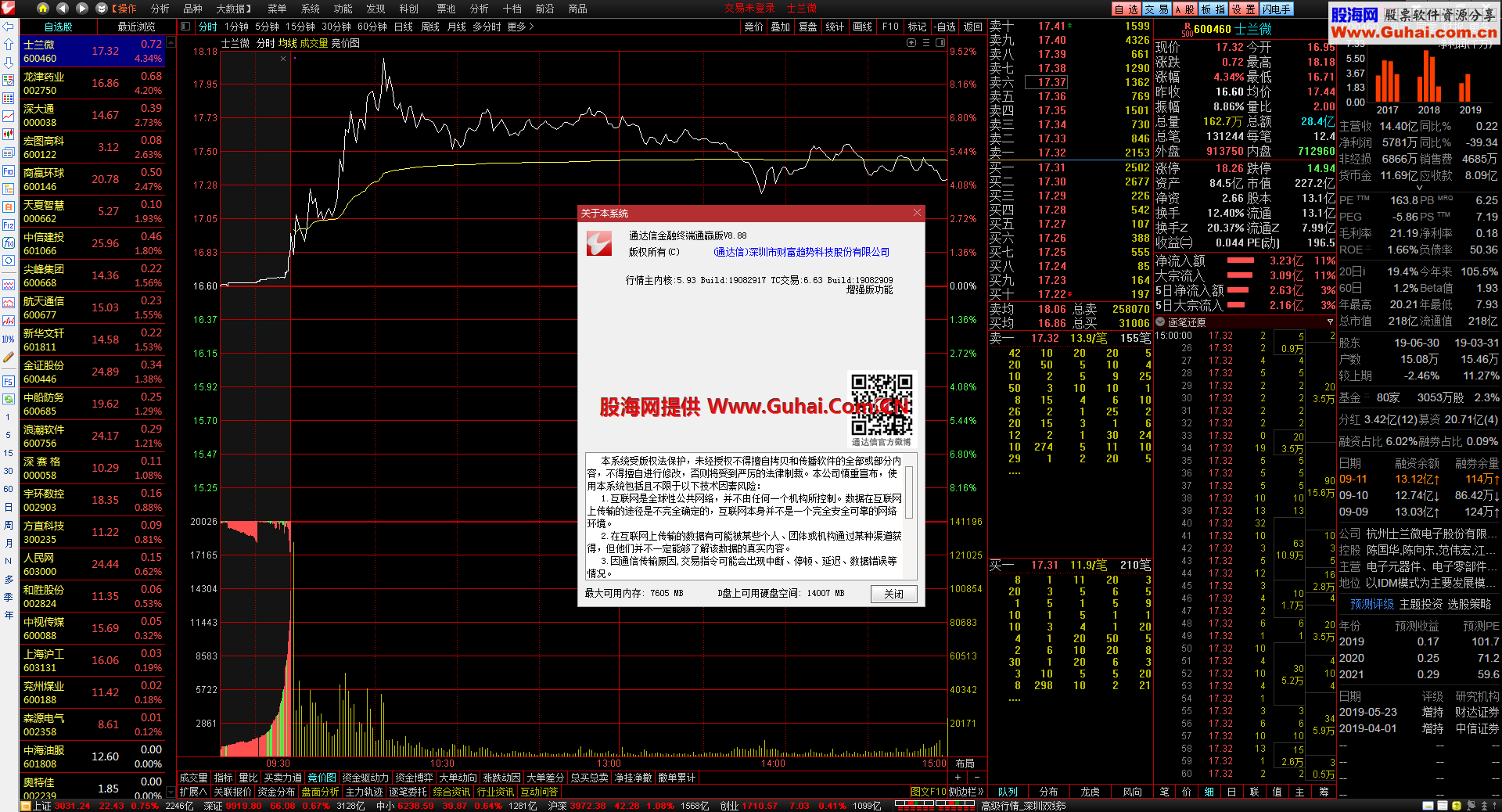Image resolution: width=1502 pixels, height=812 pixels.
Task: Select the 周 period shortcut in left sidebar
Action: [9, 525]
